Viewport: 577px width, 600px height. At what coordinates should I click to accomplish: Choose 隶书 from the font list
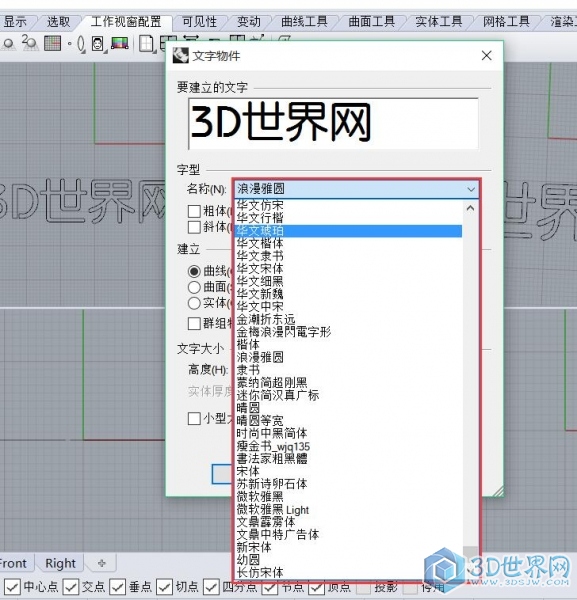[349, 370]
